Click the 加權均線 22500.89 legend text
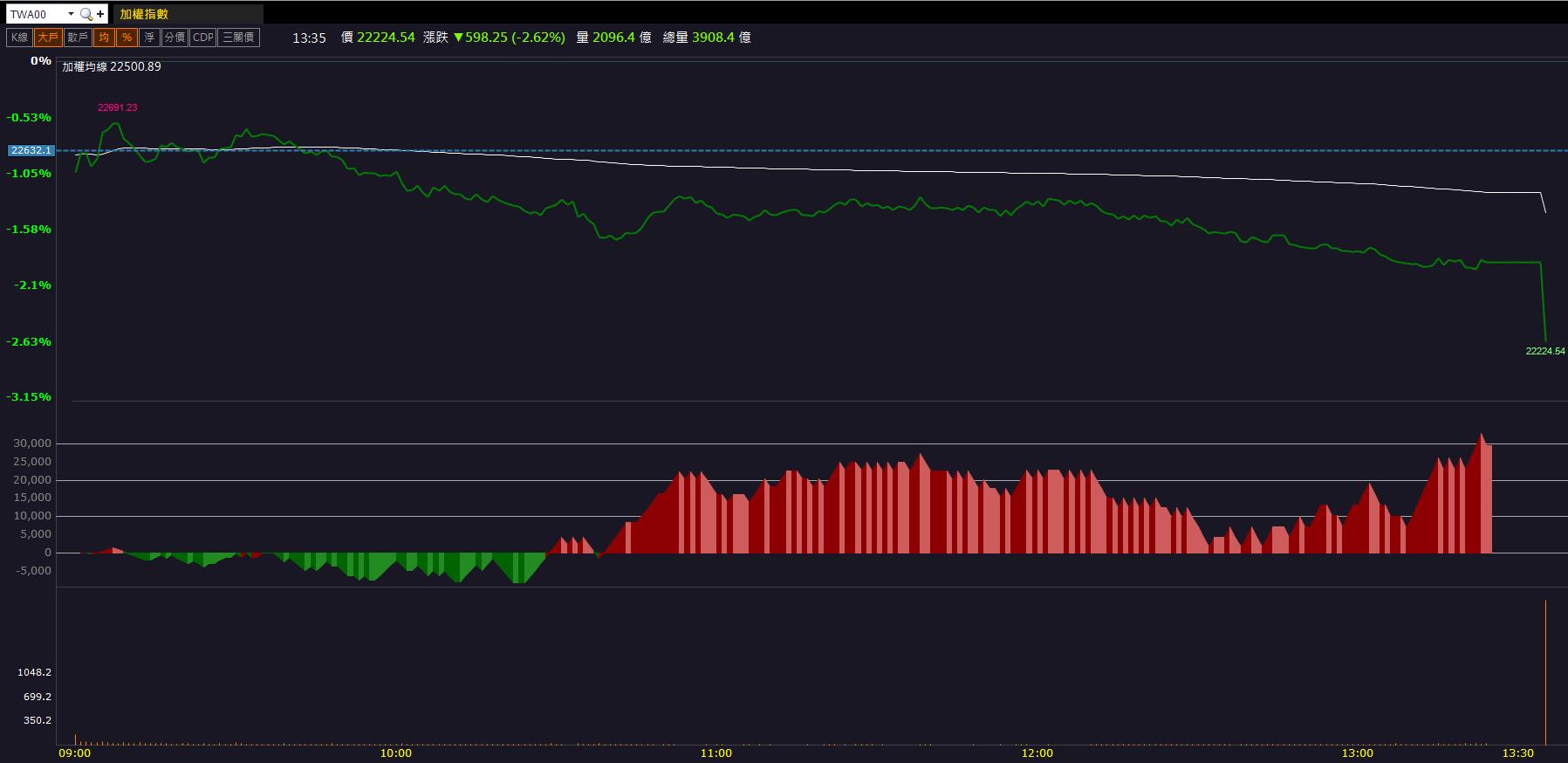Viewport: 1568px width, 763px height. (x=112, y=66)
